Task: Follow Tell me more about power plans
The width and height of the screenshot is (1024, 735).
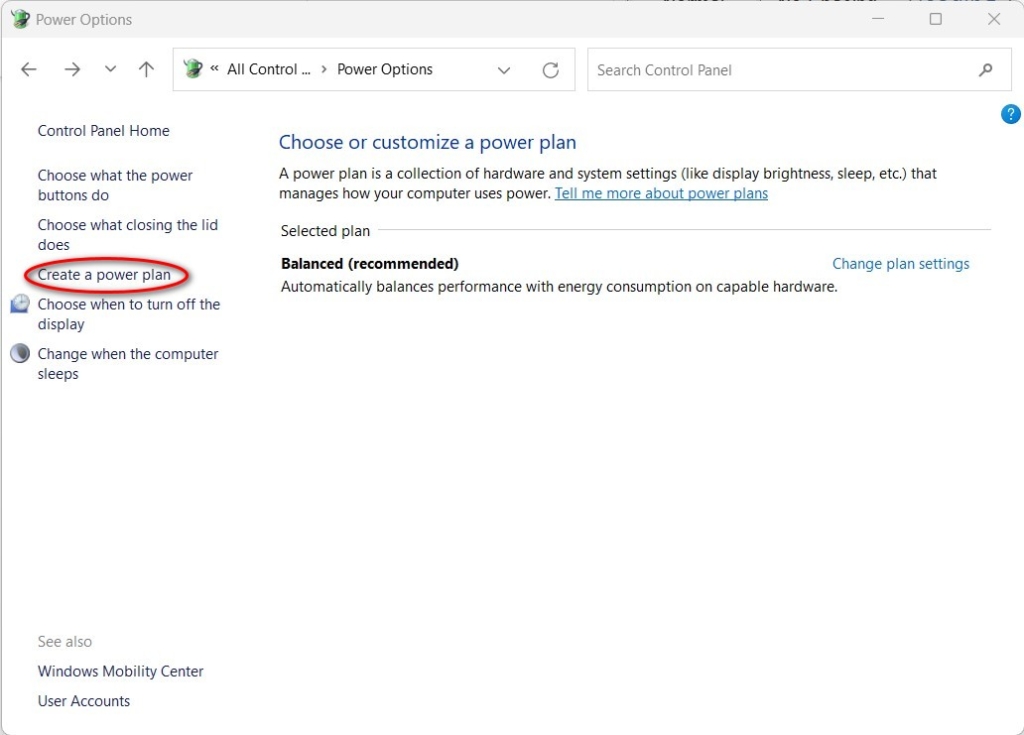Action: [x=661, y=193]
